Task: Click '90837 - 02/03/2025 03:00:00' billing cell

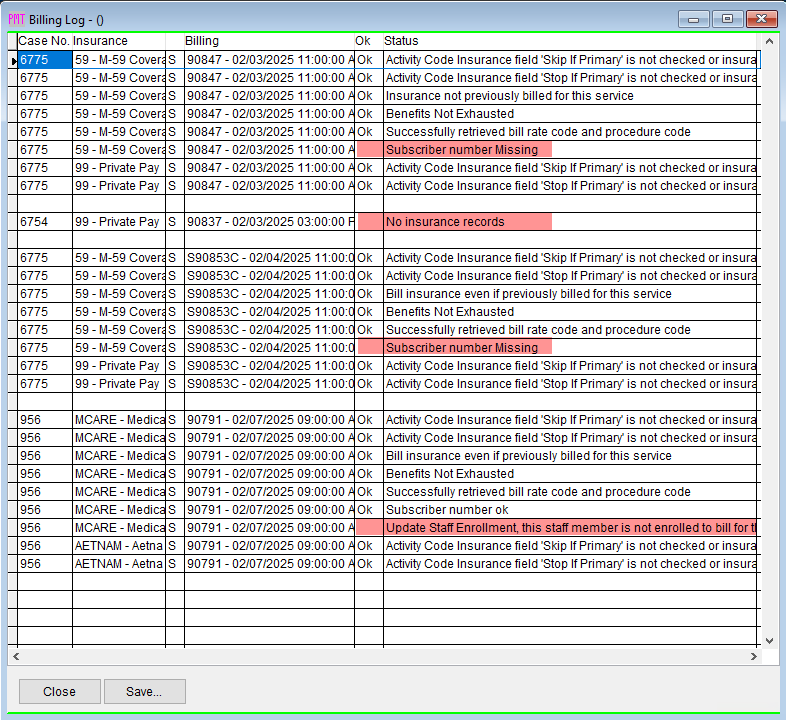Action: tap(269, 222)
